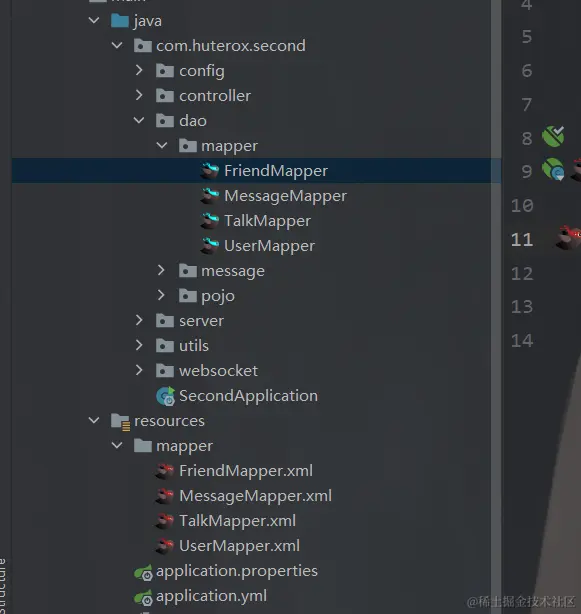581x614 pixels.
Task: Expand the controller package
Action: (139, 95)
